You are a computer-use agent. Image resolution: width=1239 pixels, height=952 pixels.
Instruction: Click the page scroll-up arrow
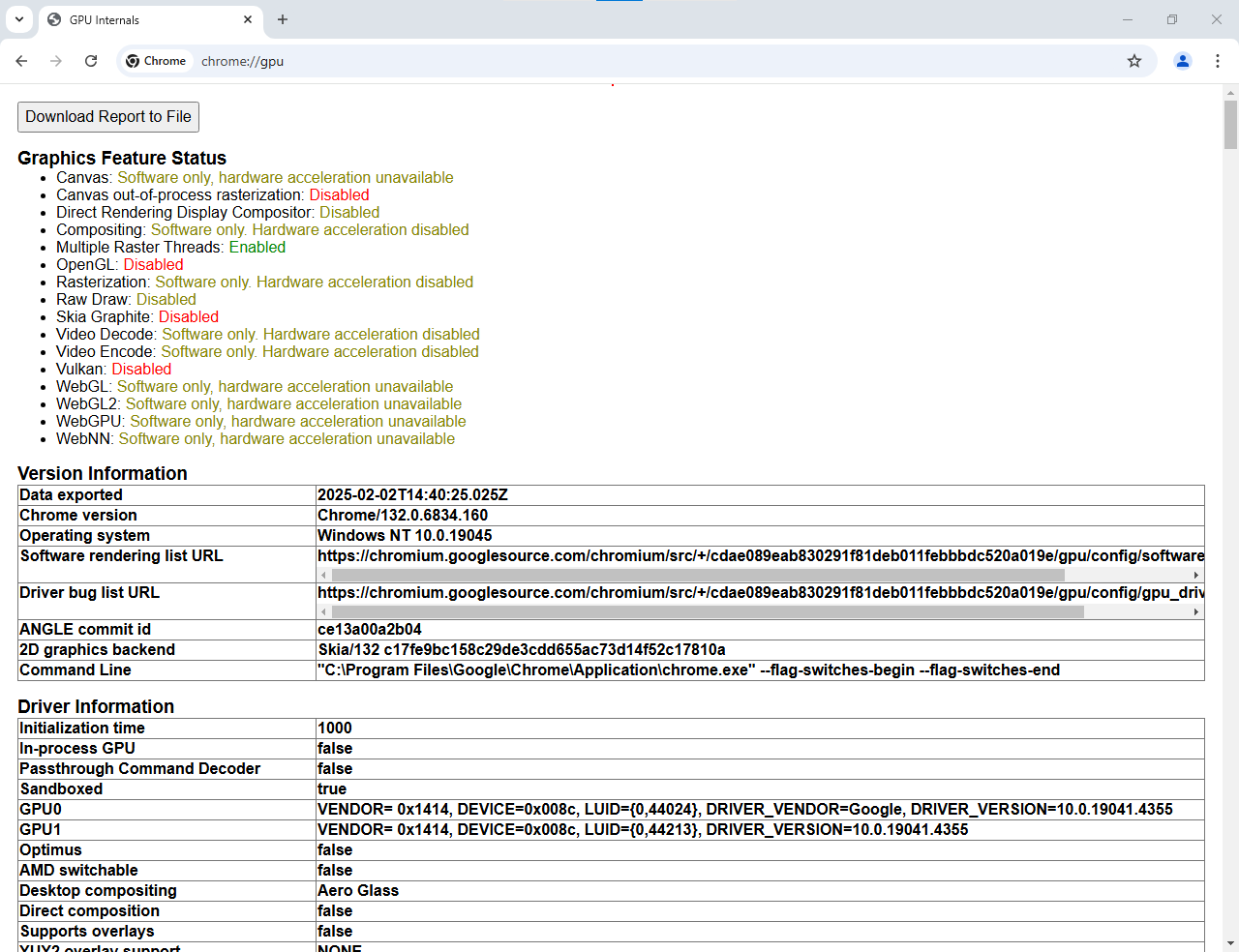tap(1230, 93)
